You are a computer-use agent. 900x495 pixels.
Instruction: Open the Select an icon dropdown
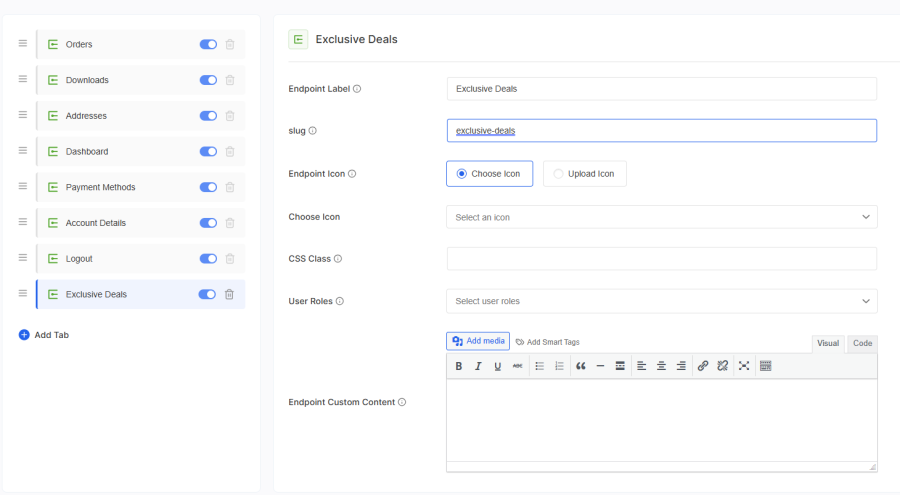pos(661,217)
